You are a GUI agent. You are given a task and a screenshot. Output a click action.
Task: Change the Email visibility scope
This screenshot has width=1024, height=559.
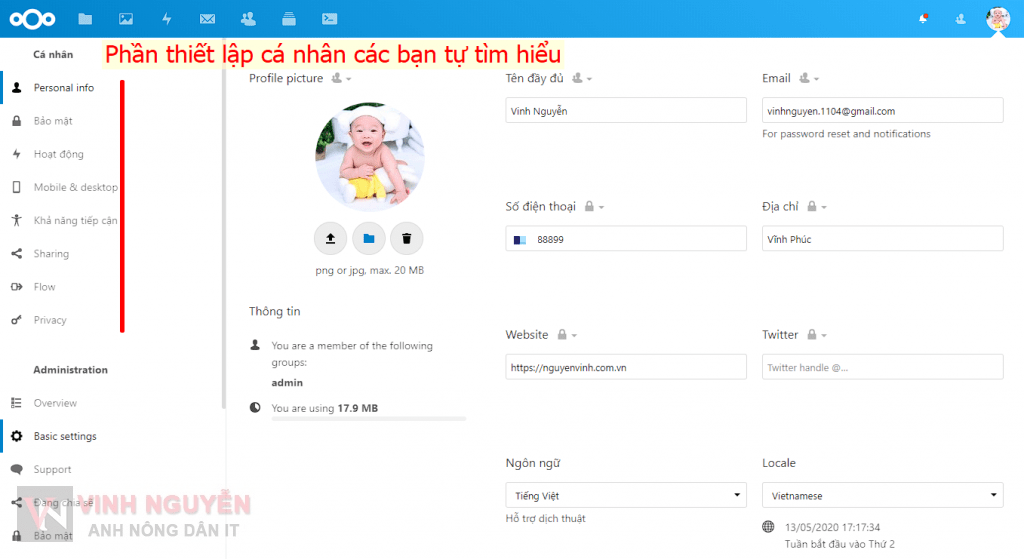point(810,79)
